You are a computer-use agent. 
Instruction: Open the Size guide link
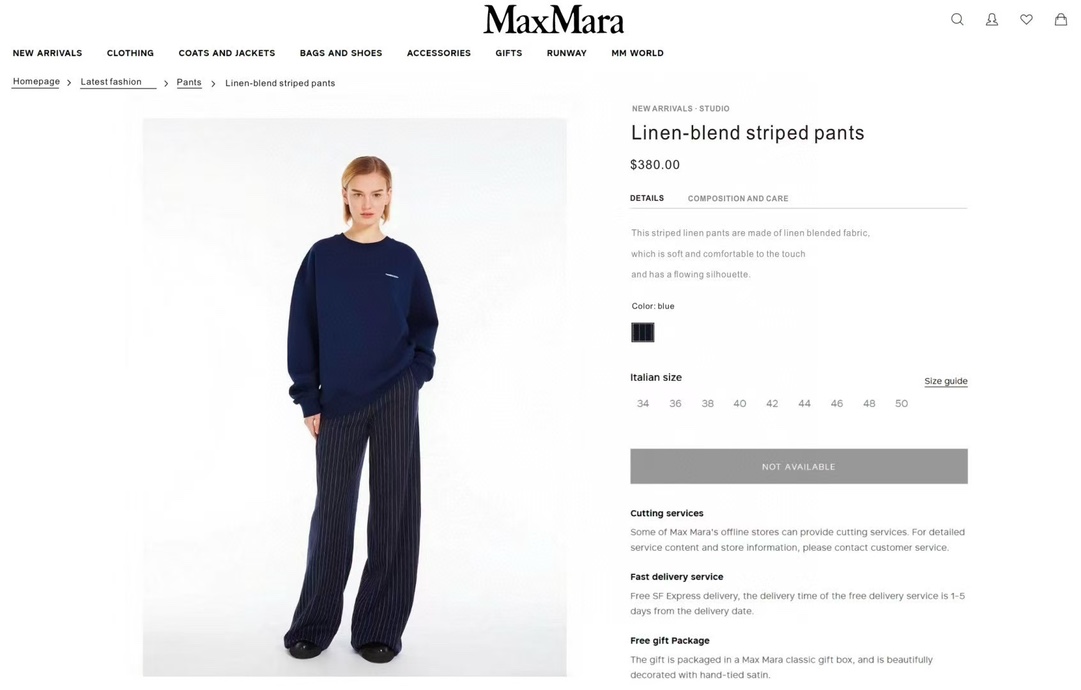[946, 381]
